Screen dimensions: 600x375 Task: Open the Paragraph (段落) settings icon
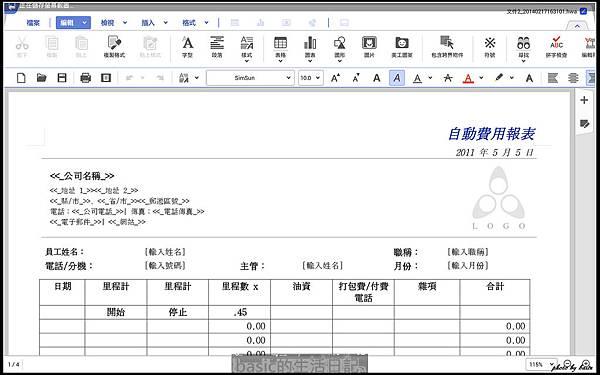point(217,43)
